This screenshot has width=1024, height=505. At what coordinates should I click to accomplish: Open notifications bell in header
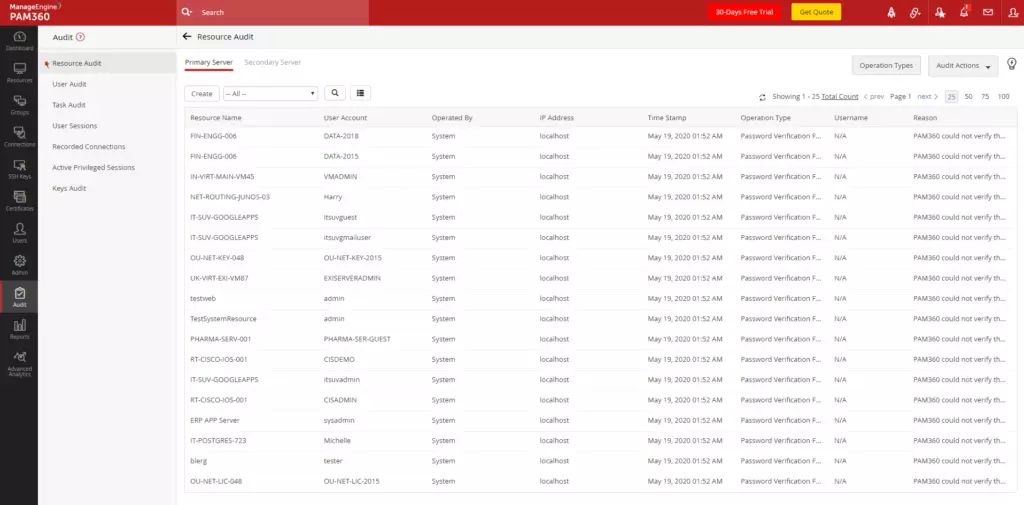pos(964,12)
